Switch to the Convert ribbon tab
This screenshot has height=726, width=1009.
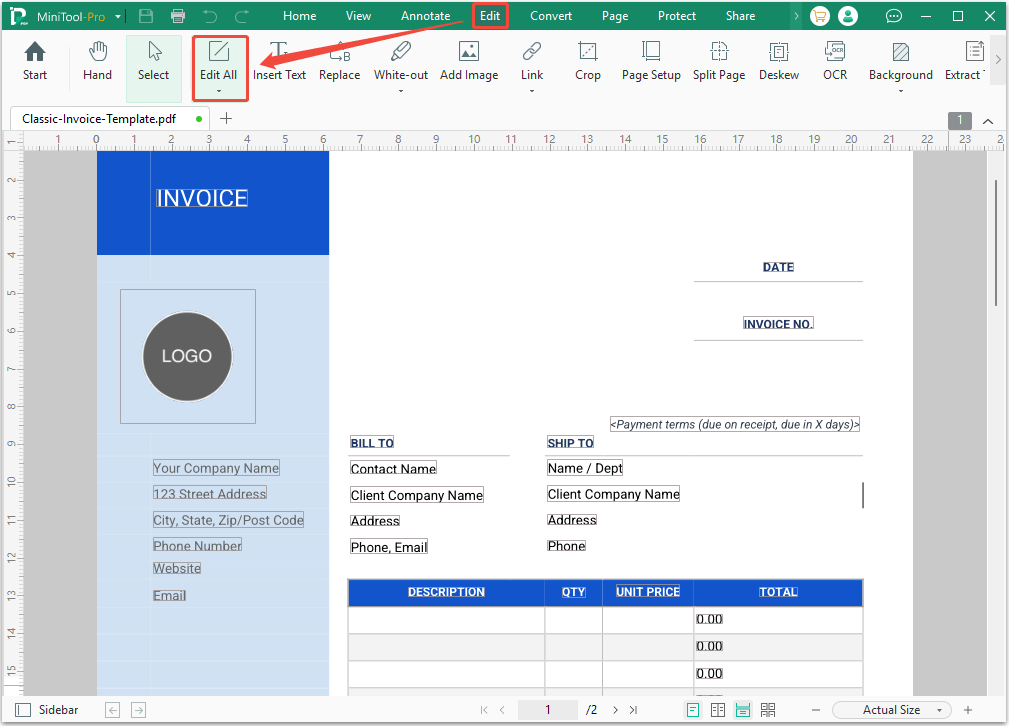(x=551, y=15)
